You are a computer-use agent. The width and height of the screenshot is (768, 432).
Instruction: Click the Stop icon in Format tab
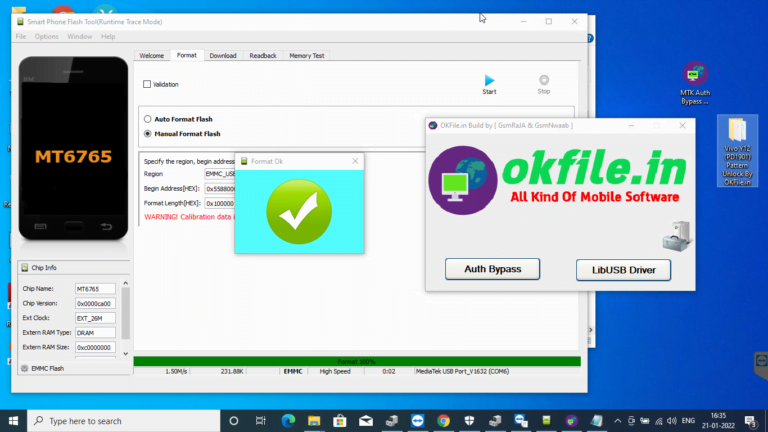(x=544, y=80)
